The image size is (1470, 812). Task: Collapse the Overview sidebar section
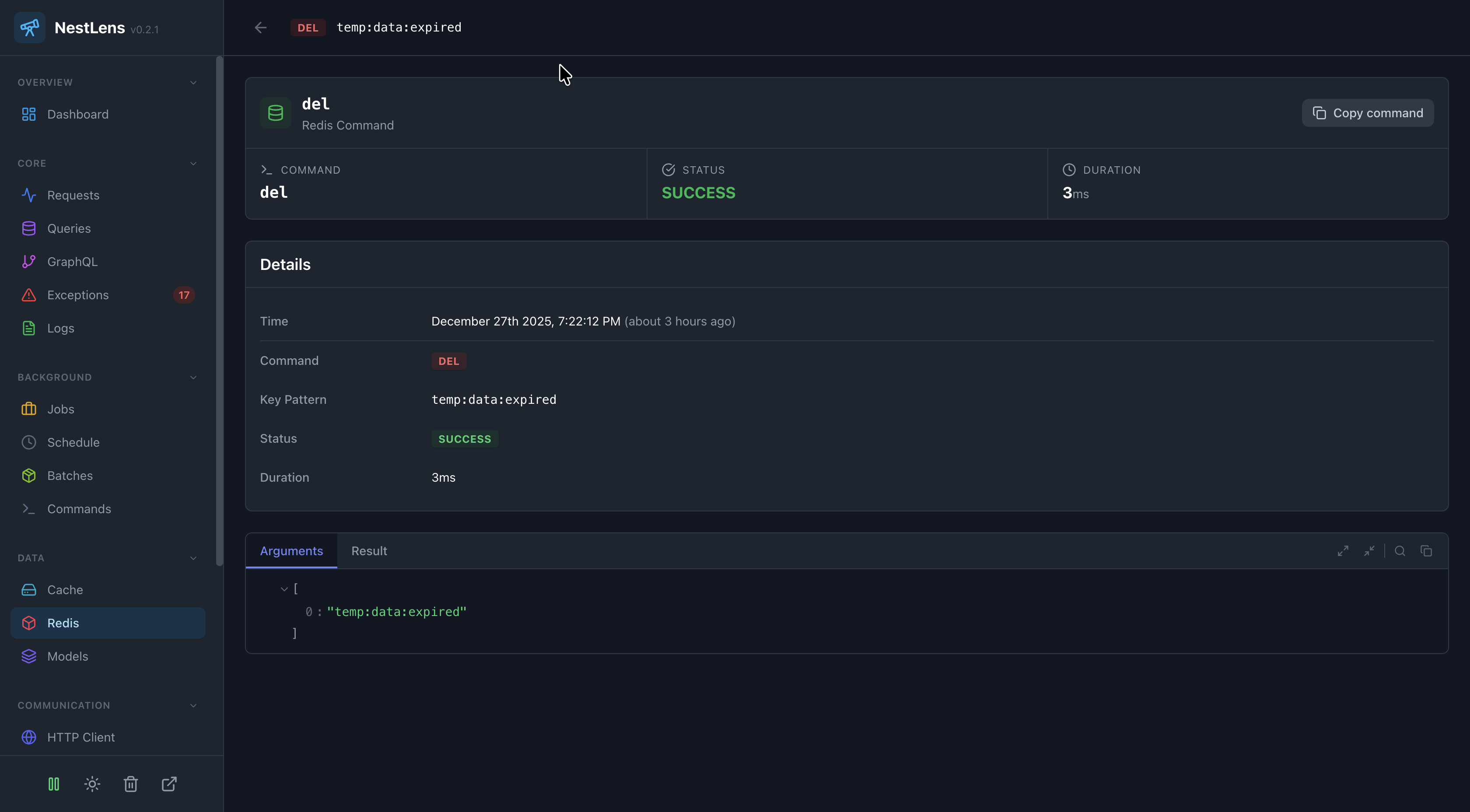pos(193,83)
